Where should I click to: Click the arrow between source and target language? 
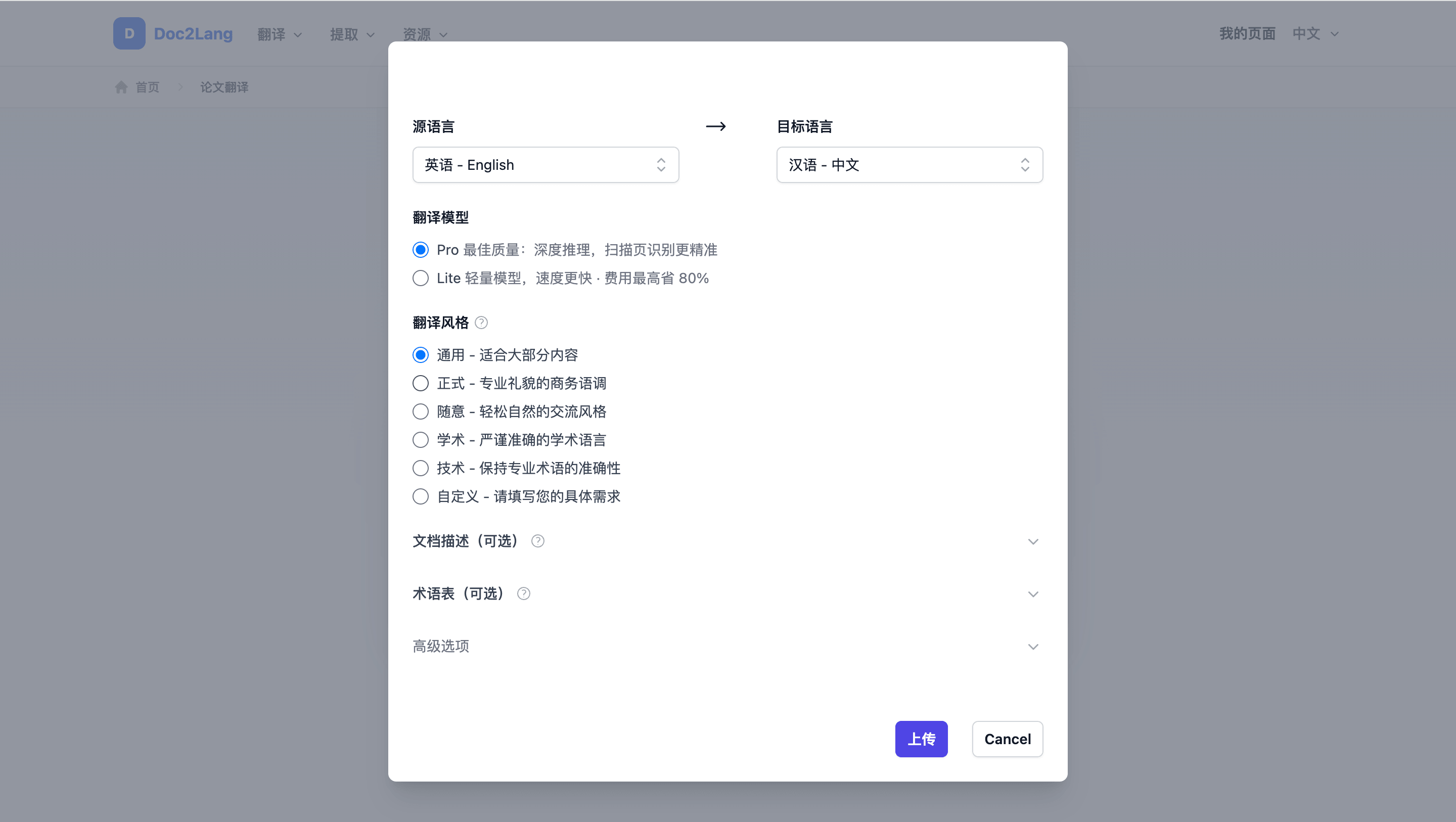pyautogui.click(x=715, y=126)
